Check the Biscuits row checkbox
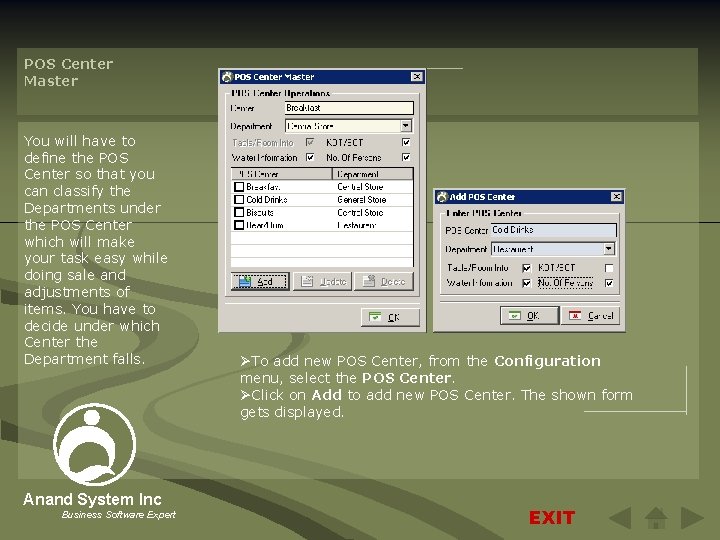The height and width of the screenshot is (540, 720). tap(239, 213)
